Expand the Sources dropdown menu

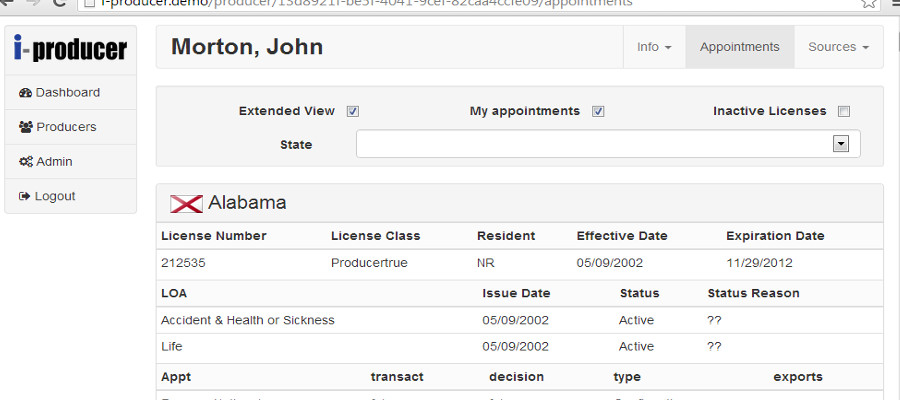(838, 47)
